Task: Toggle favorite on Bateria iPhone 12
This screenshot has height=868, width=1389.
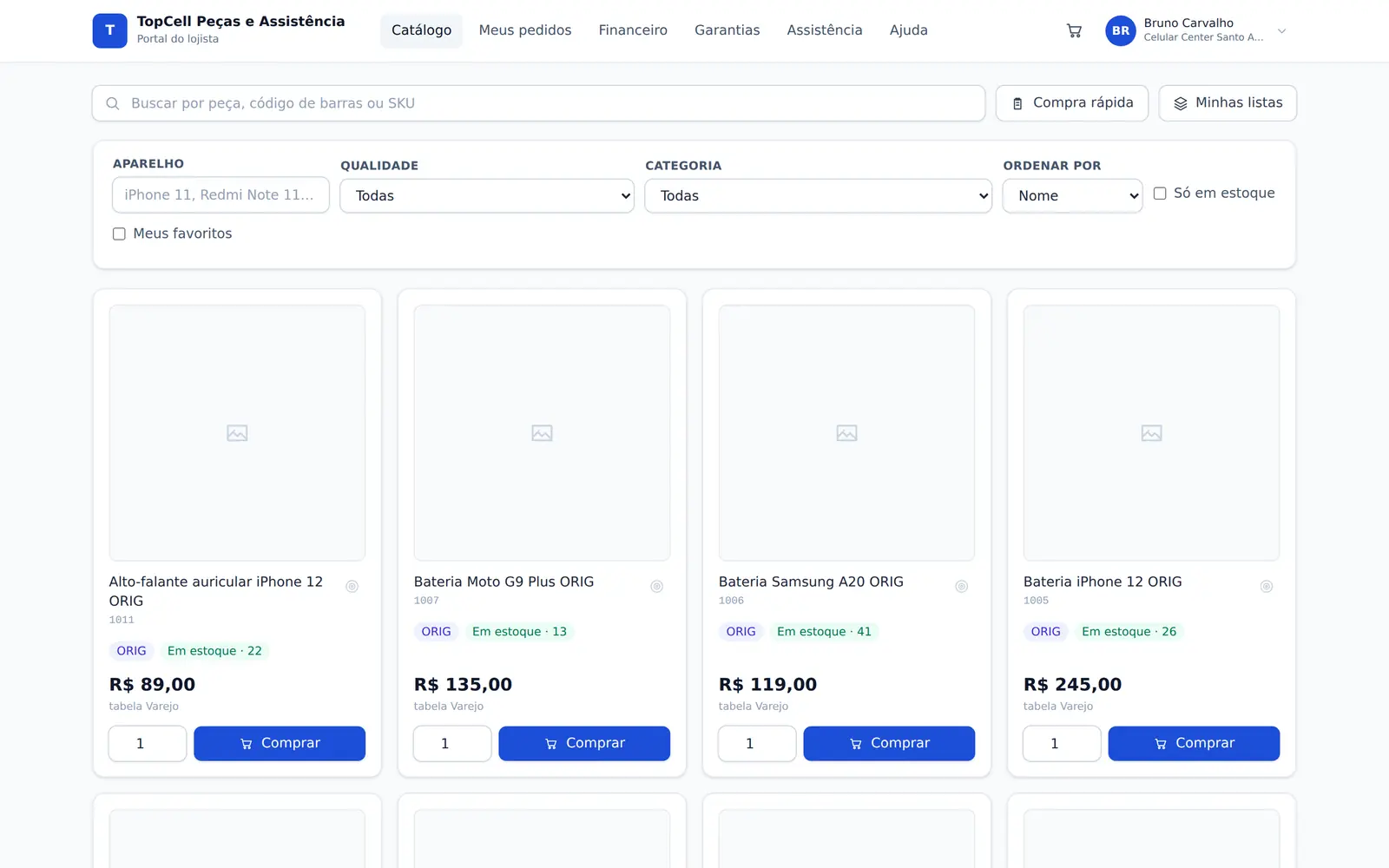Action: (1267, 587)
